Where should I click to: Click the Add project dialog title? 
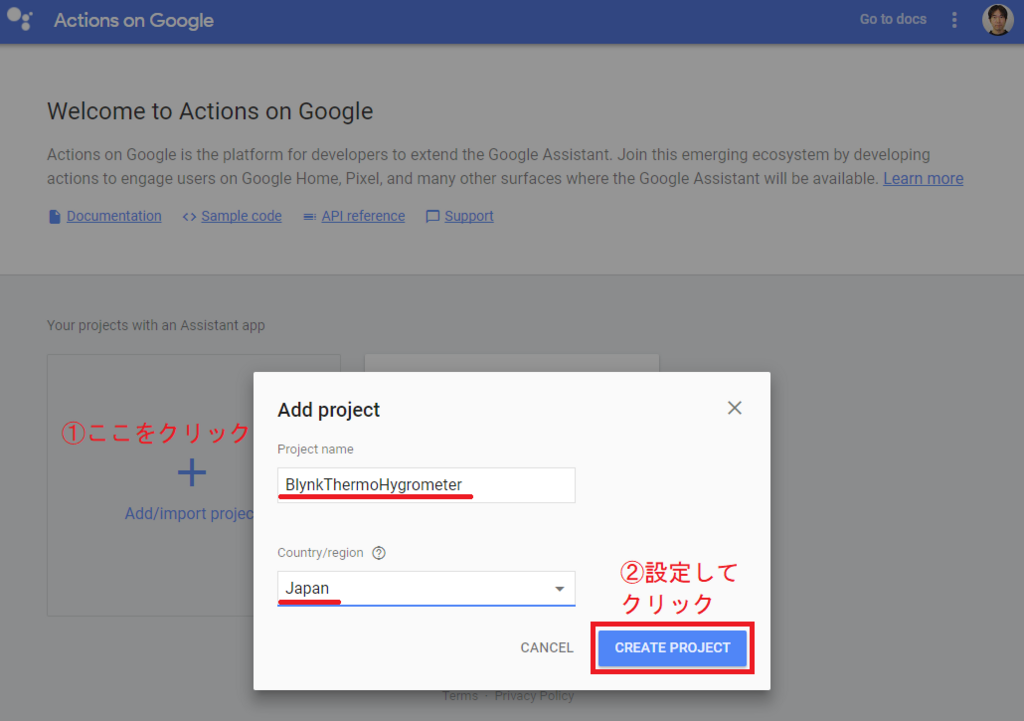pyautogui.click(x=328, y=410)
